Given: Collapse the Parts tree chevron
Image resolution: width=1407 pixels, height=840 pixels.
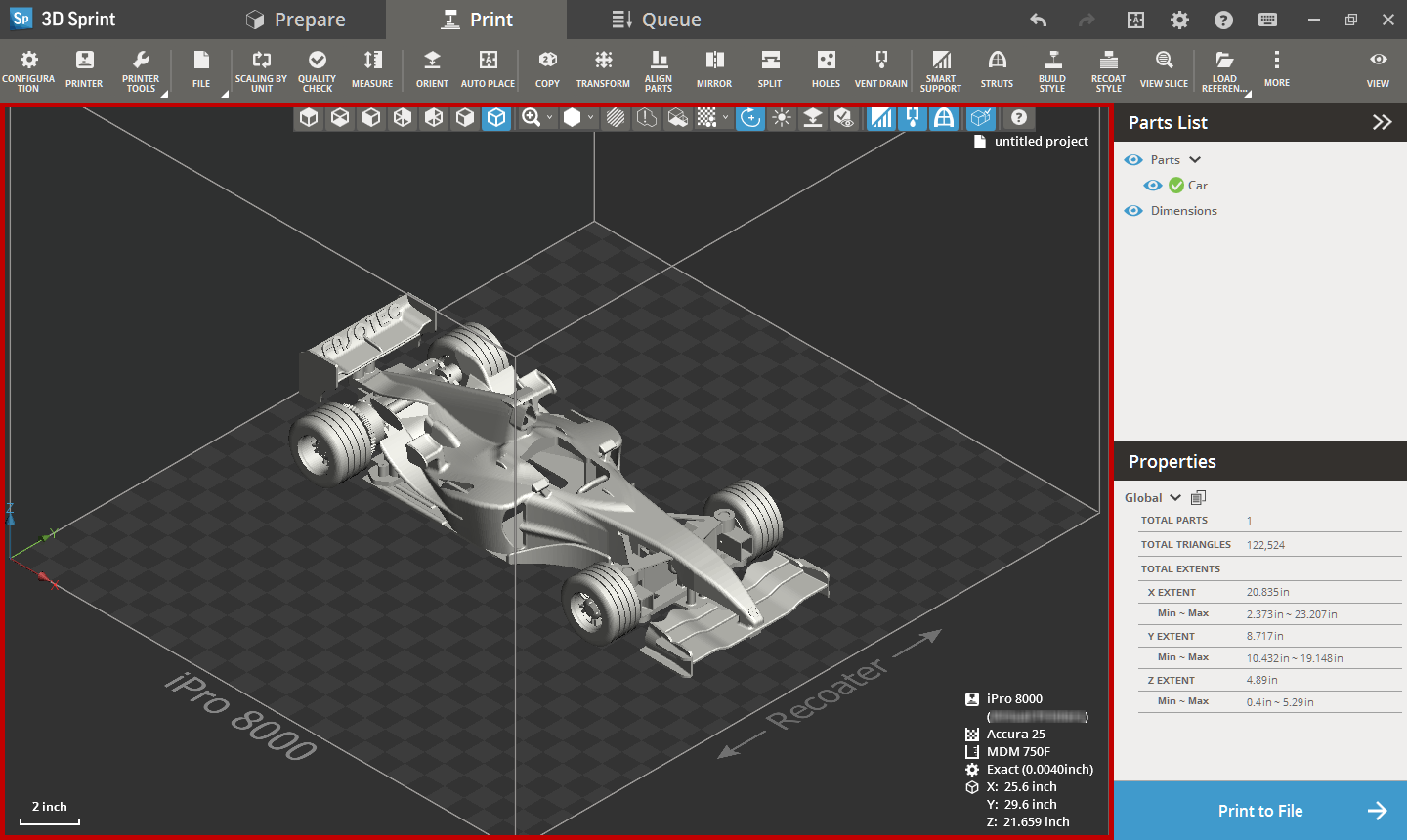Looking at the screenshot, I should [1195, 160].
